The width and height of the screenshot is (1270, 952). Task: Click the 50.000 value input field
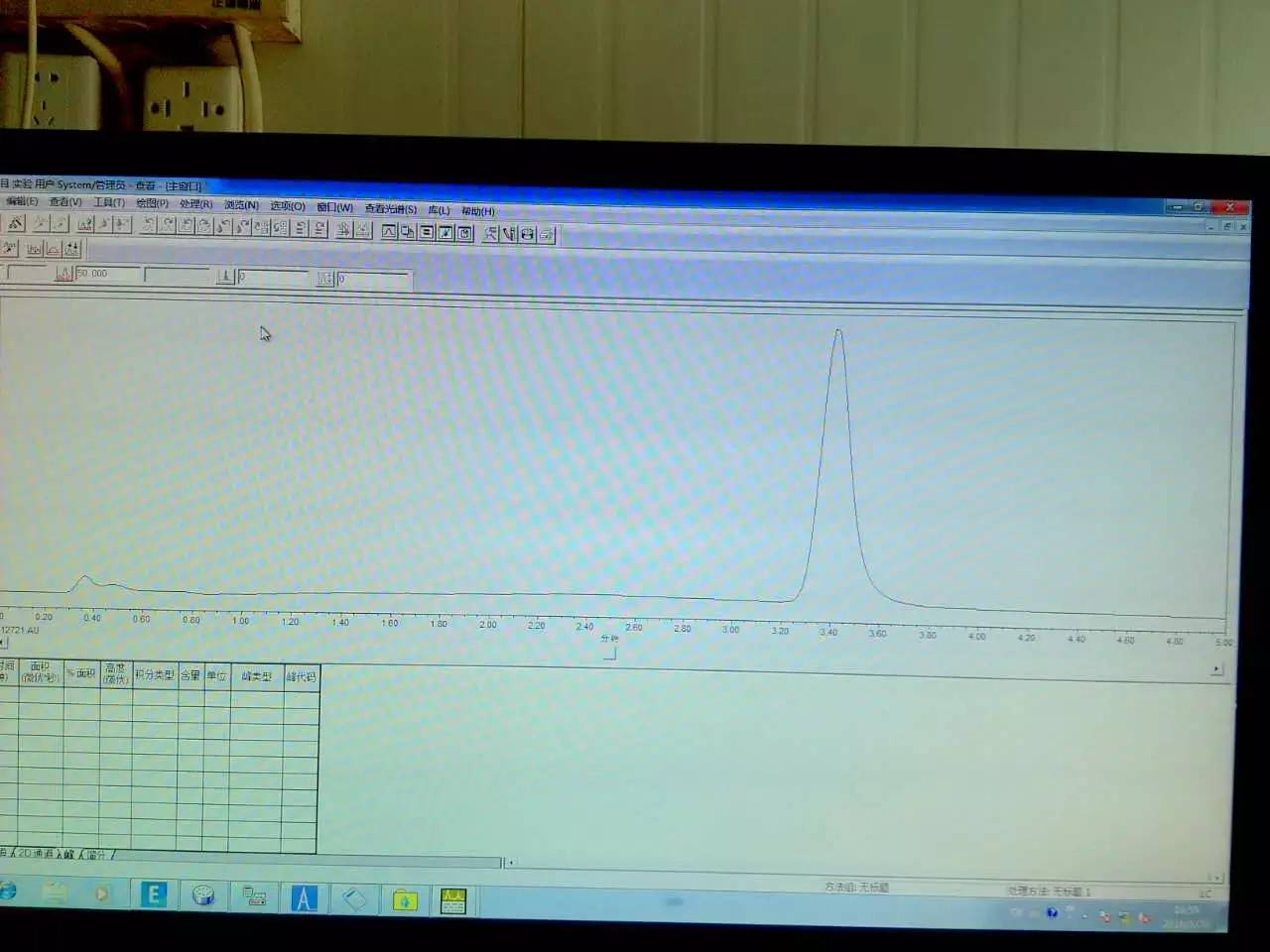(107, 274)
